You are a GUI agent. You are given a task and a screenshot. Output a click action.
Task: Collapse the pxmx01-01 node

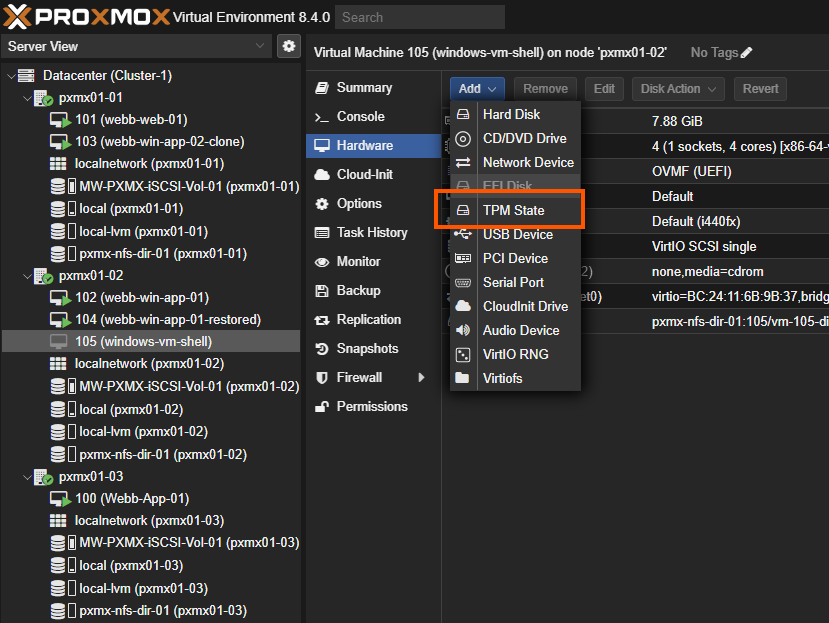27,98
